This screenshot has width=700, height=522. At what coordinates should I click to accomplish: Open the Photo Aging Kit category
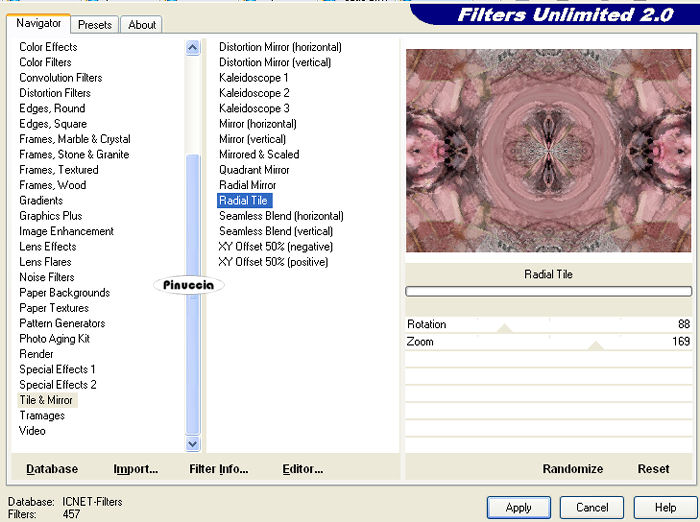click(54, 338)
